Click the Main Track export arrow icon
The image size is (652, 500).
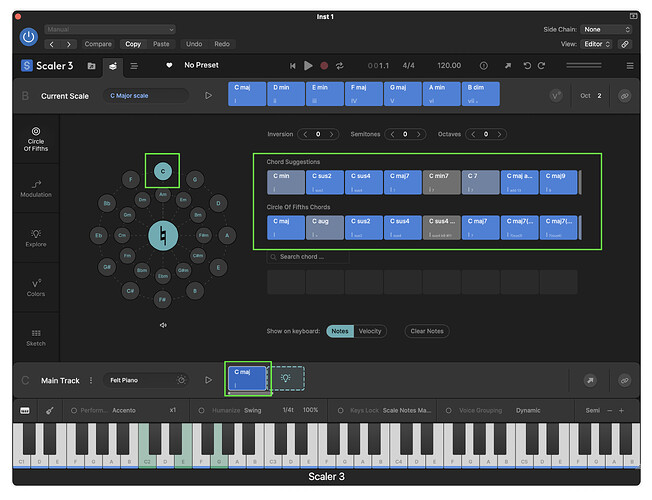point(590,380)
